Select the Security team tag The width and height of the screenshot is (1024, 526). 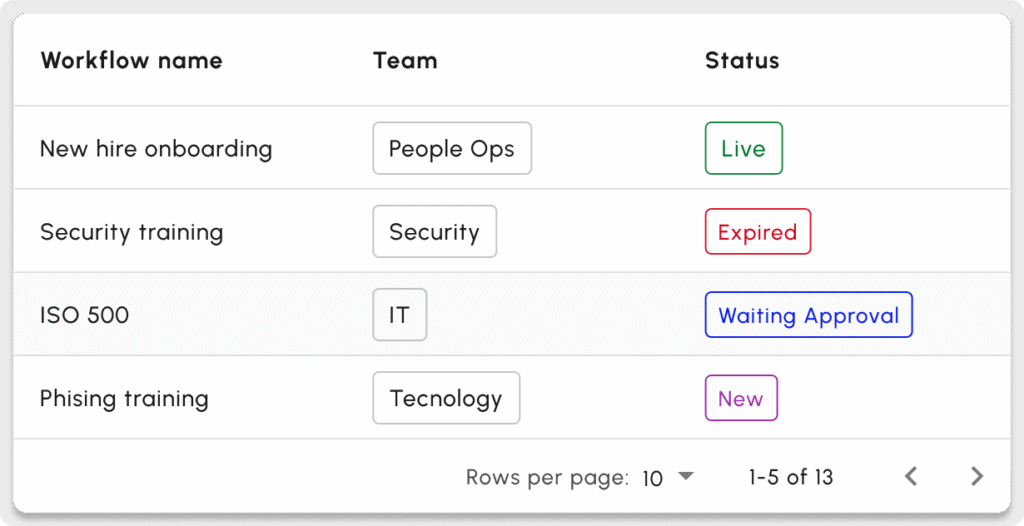pos(434,232)
